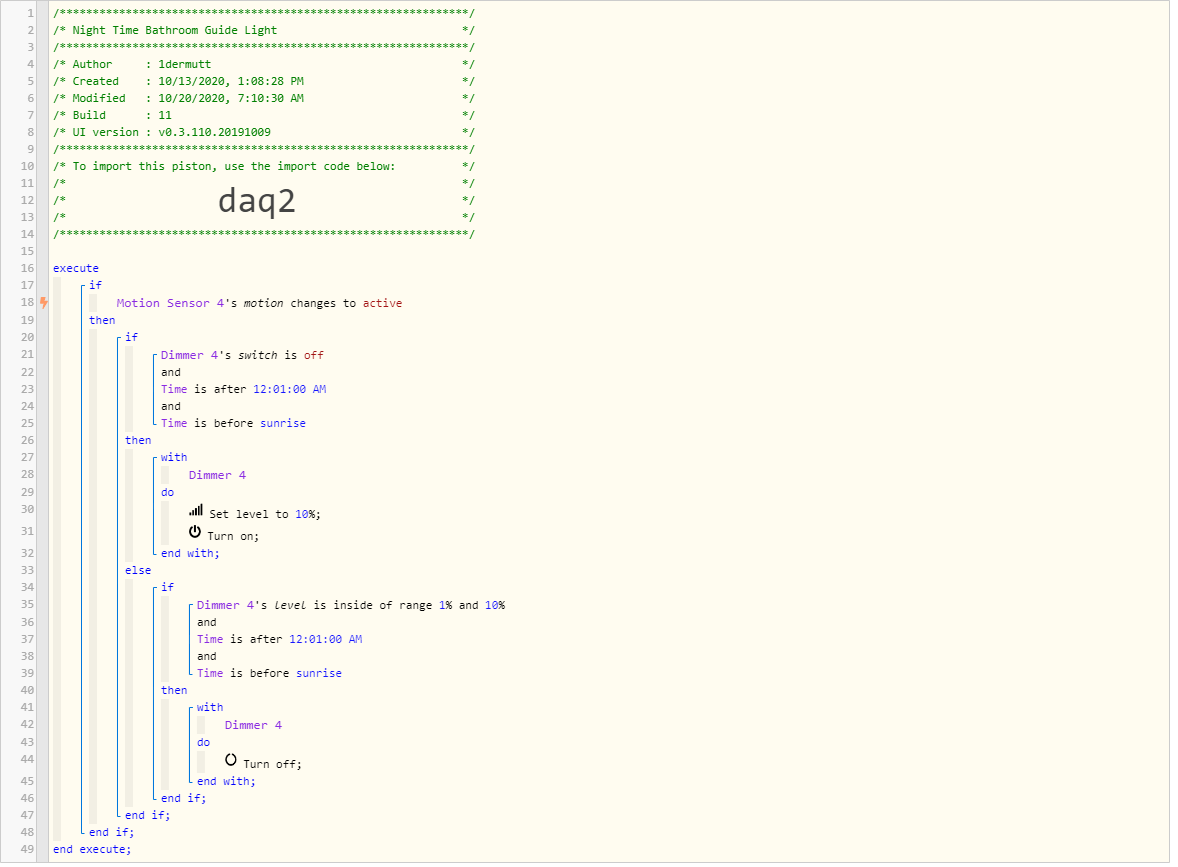The width and height of the screenshot is (1178, 867).
Task: Click the 'and' operator on line 22
Action: click(171, 373)
